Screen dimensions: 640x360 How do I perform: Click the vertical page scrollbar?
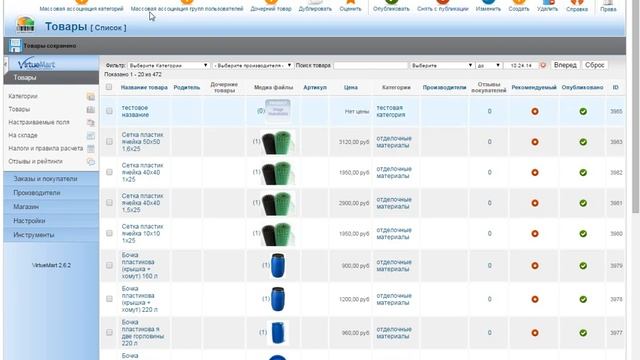click(636, 106)
